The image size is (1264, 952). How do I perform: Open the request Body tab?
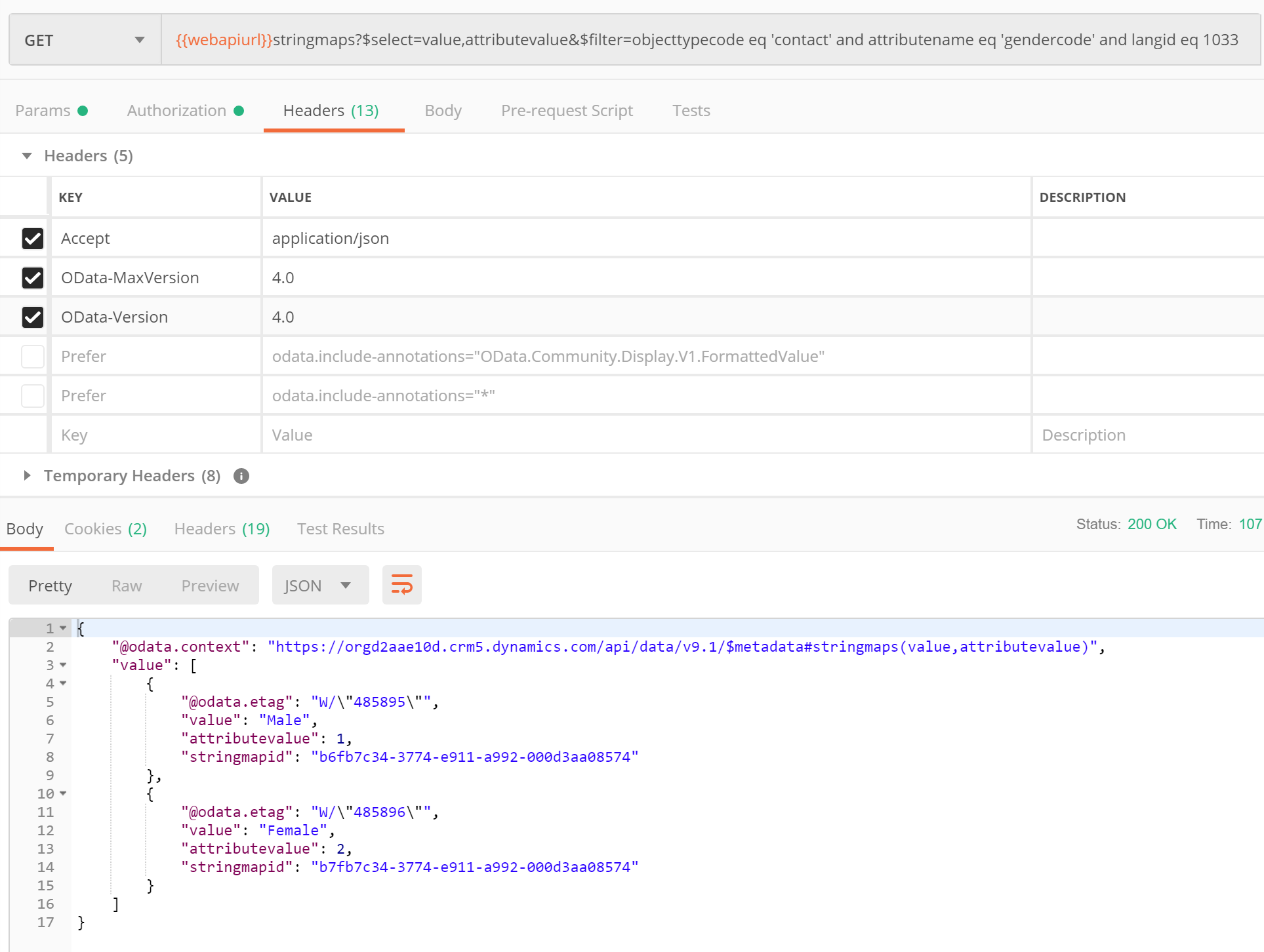[443, 110]
